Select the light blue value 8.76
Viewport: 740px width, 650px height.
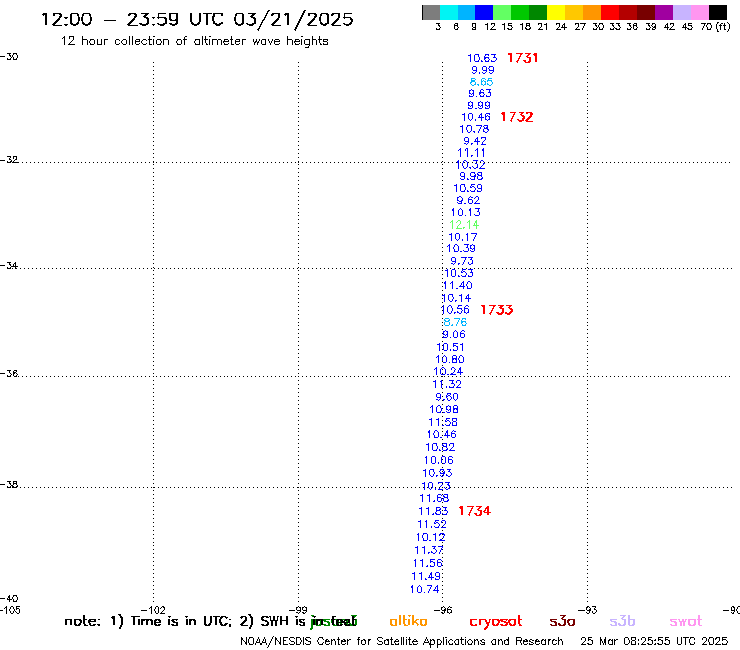455,322
